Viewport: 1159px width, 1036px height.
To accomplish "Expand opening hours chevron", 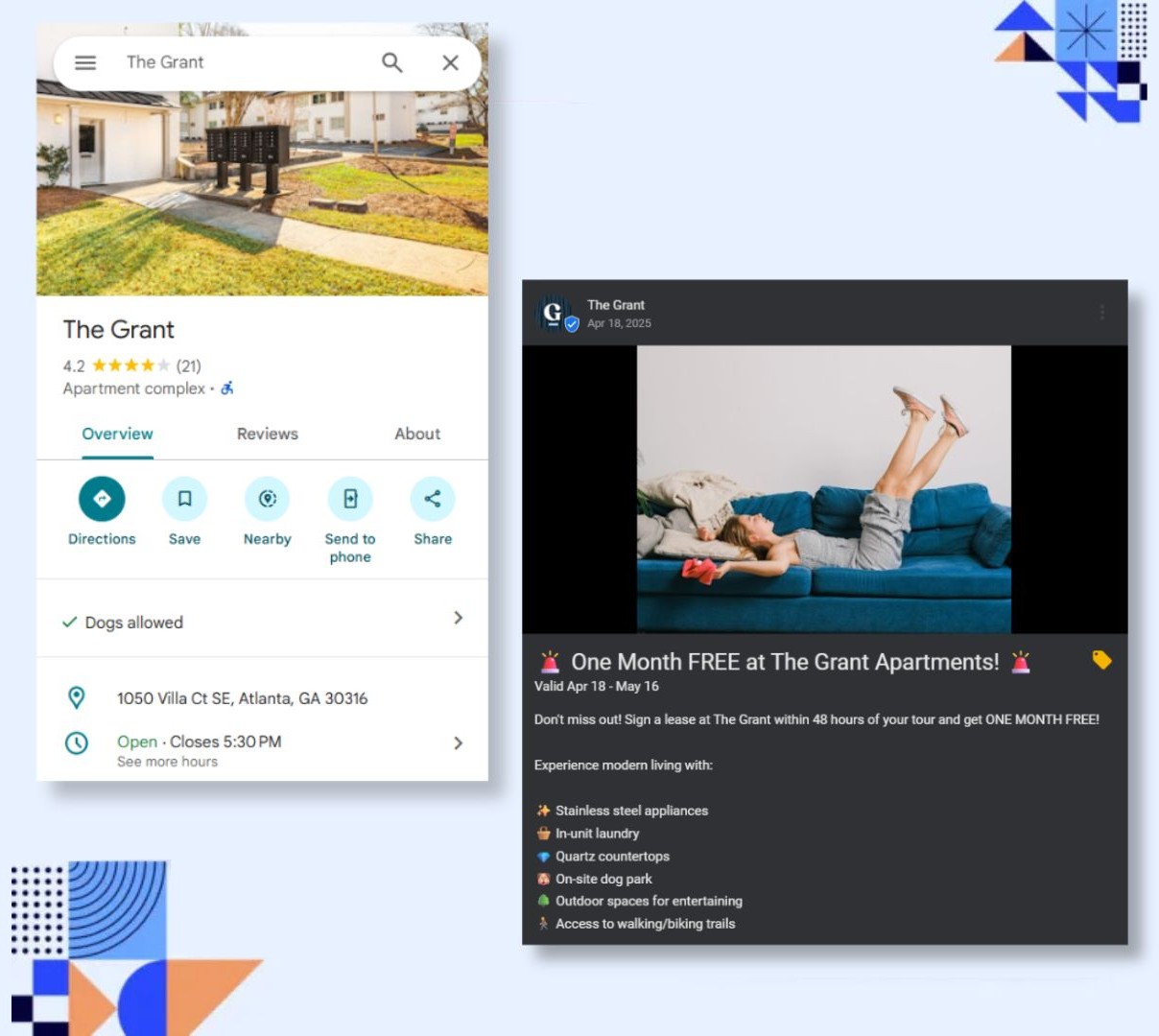I will tap(458, 743).
